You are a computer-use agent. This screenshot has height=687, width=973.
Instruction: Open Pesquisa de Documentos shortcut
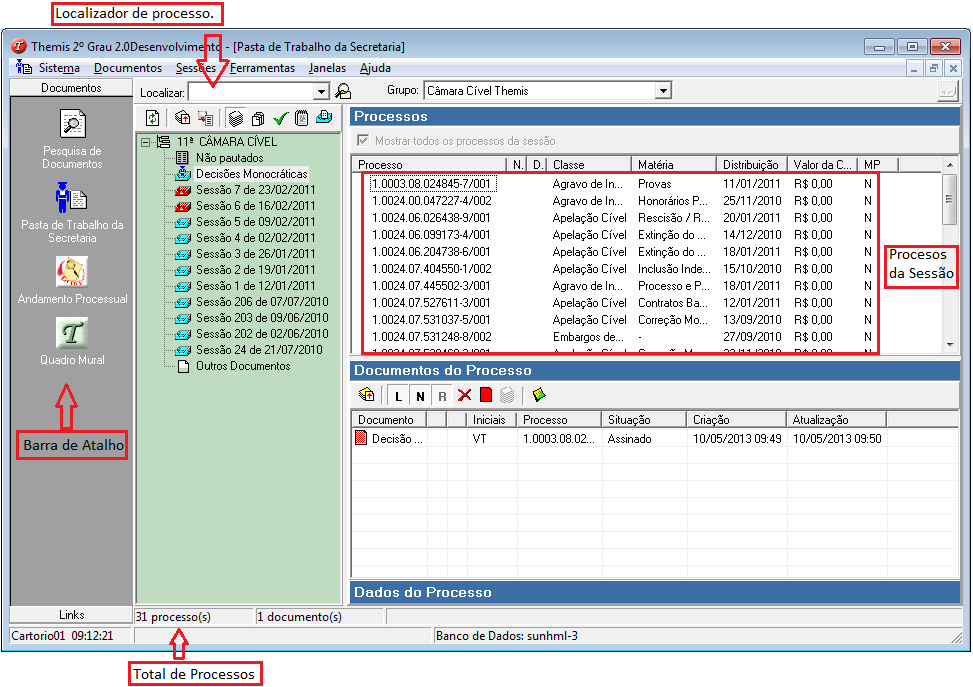(72, 138)
